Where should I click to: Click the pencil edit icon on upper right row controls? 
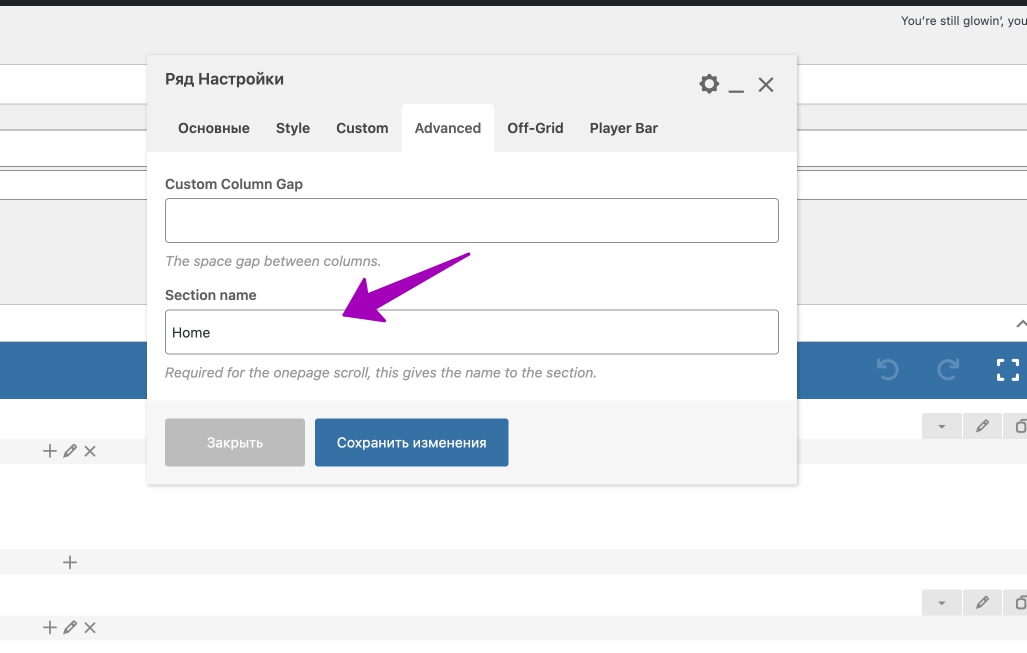click(x=982, y=426)
